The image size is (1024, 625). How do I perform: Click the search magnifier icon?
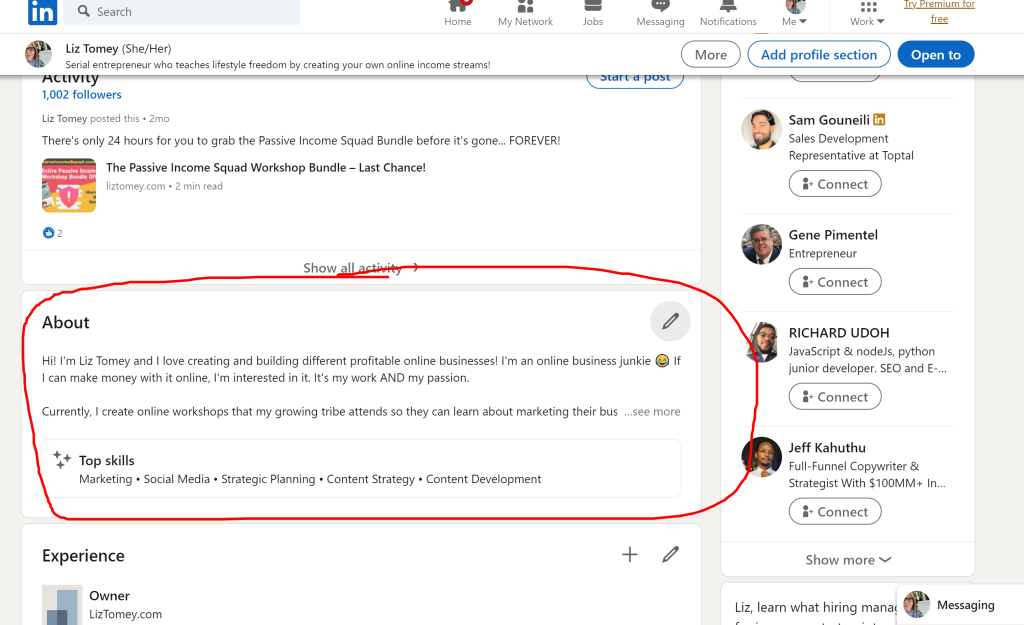point(84,11)
